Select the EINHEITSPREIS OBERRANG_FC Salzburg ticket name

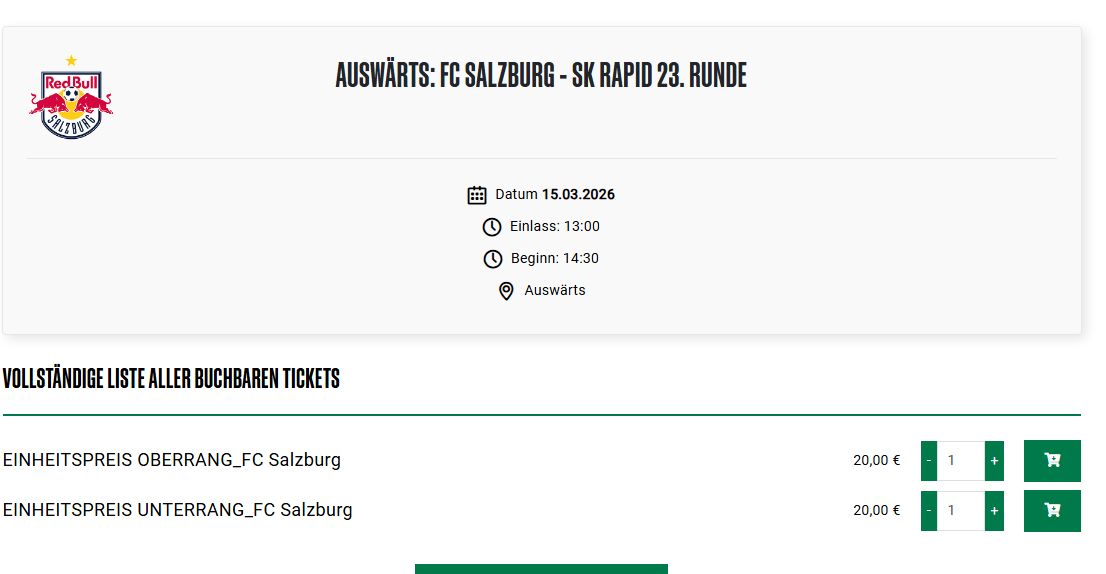tap(172, 460)
